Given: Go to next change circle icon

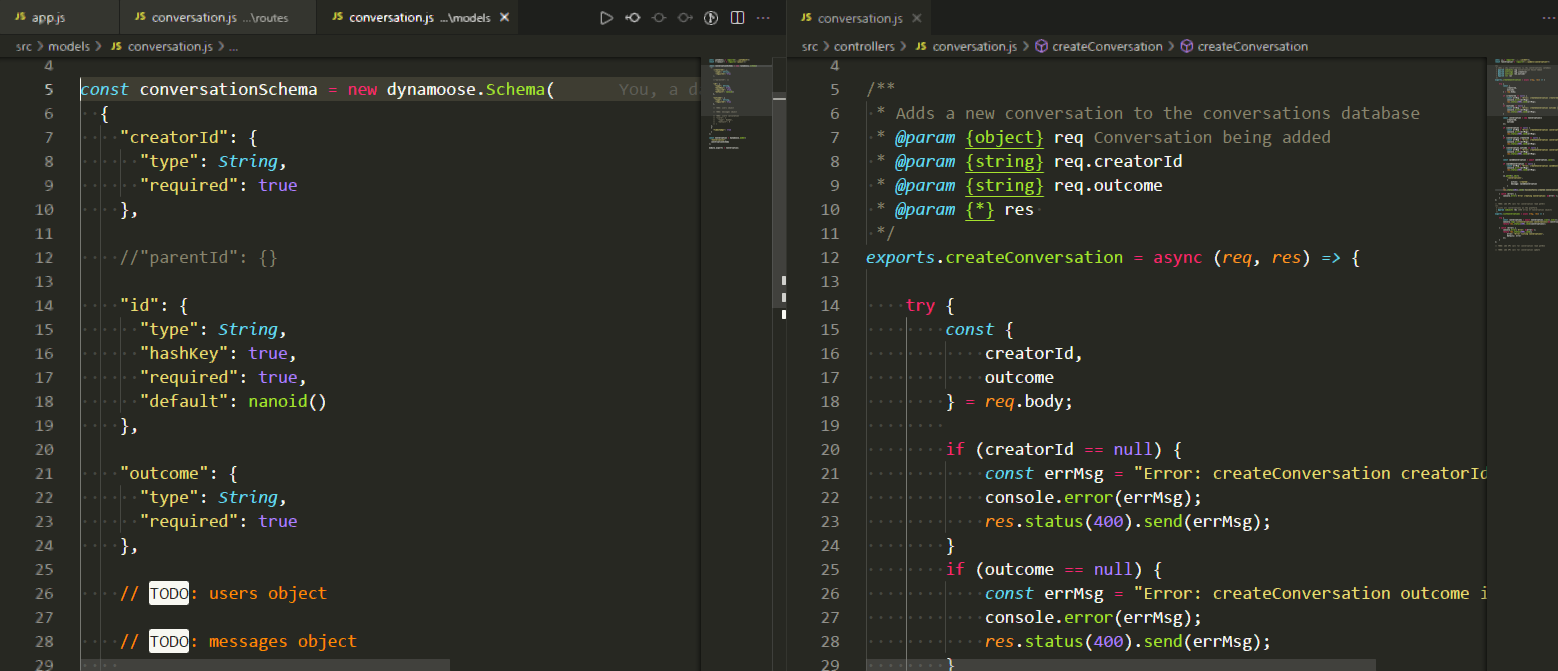Looking at the screenshot, I should pyautogui.click(x=684, y=18).
